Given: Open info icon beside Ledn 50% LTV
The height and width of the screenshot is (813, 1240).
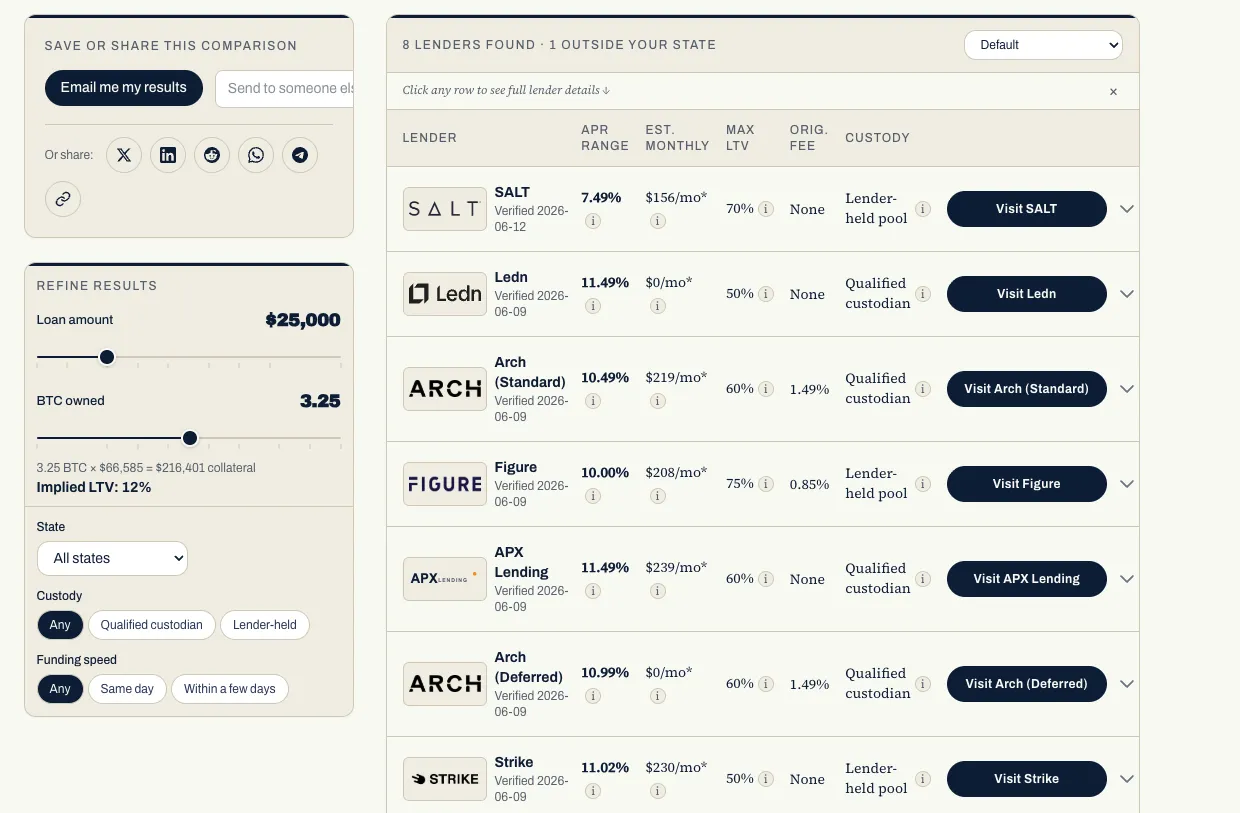Looking at the screenshot, I should 766,294.
